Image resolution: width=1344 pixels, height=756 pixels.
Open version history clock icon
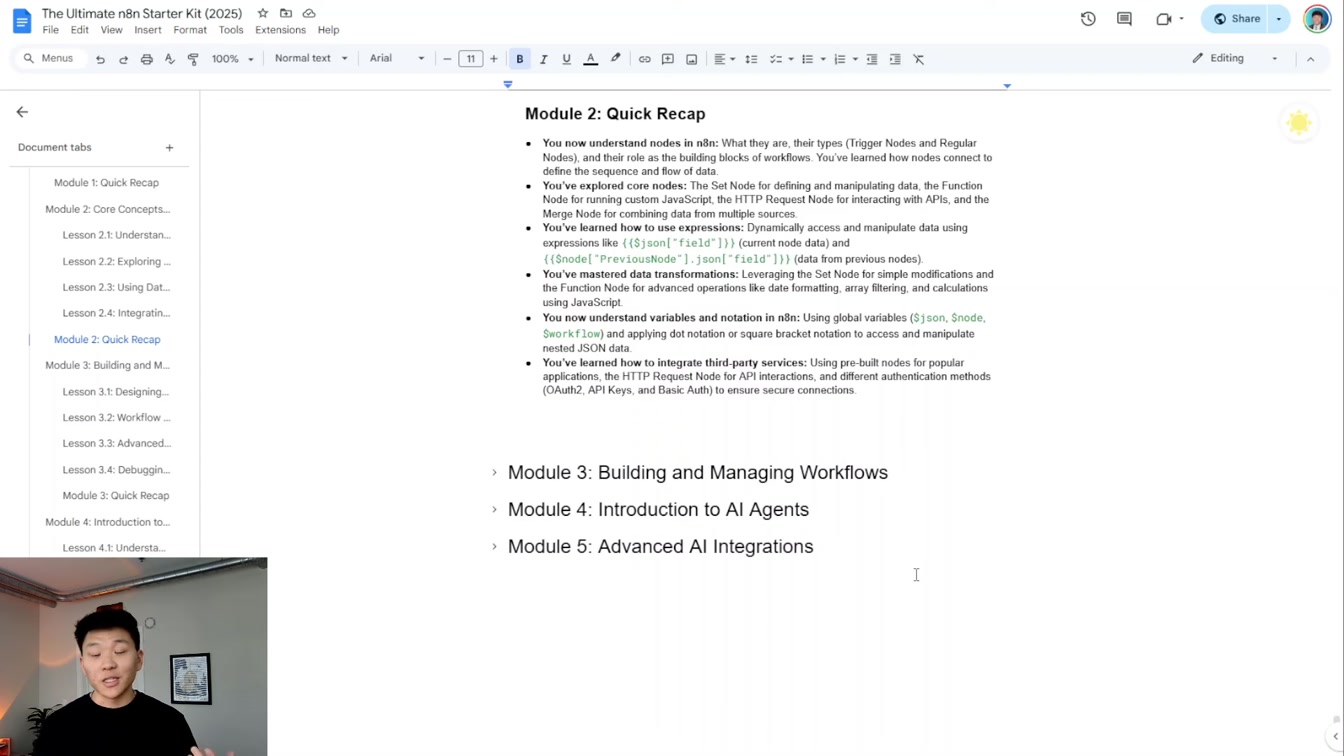pyautogui.click(x=1088, y=18)
